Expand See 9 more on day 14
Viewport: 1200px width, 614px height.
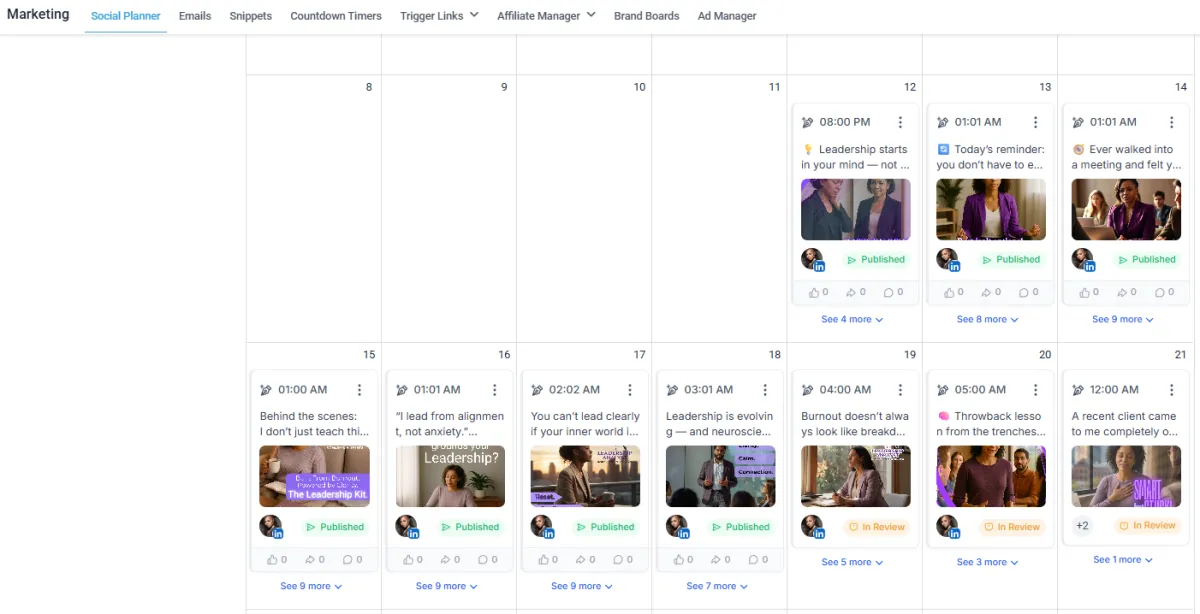[1122, 319]
